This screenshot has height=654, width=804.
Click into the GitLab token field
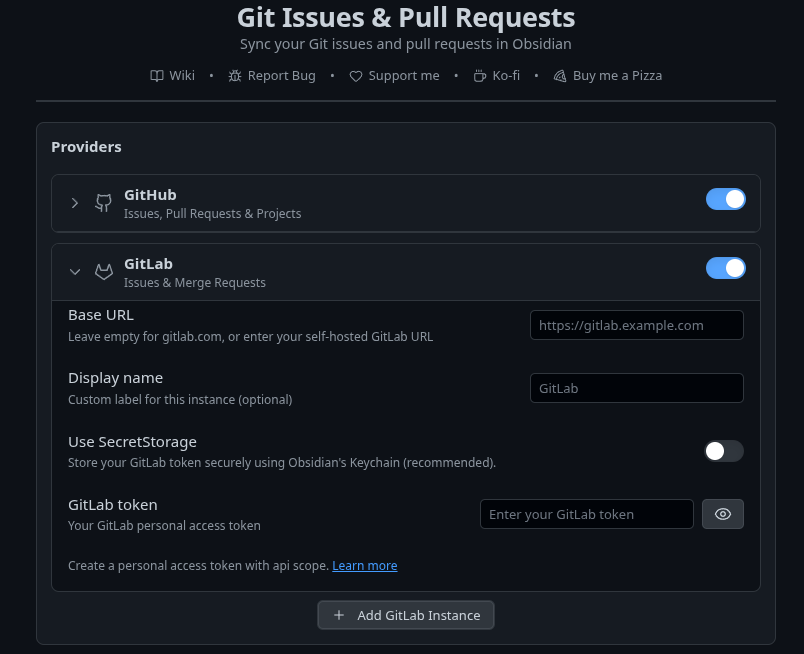coord(587,514)
